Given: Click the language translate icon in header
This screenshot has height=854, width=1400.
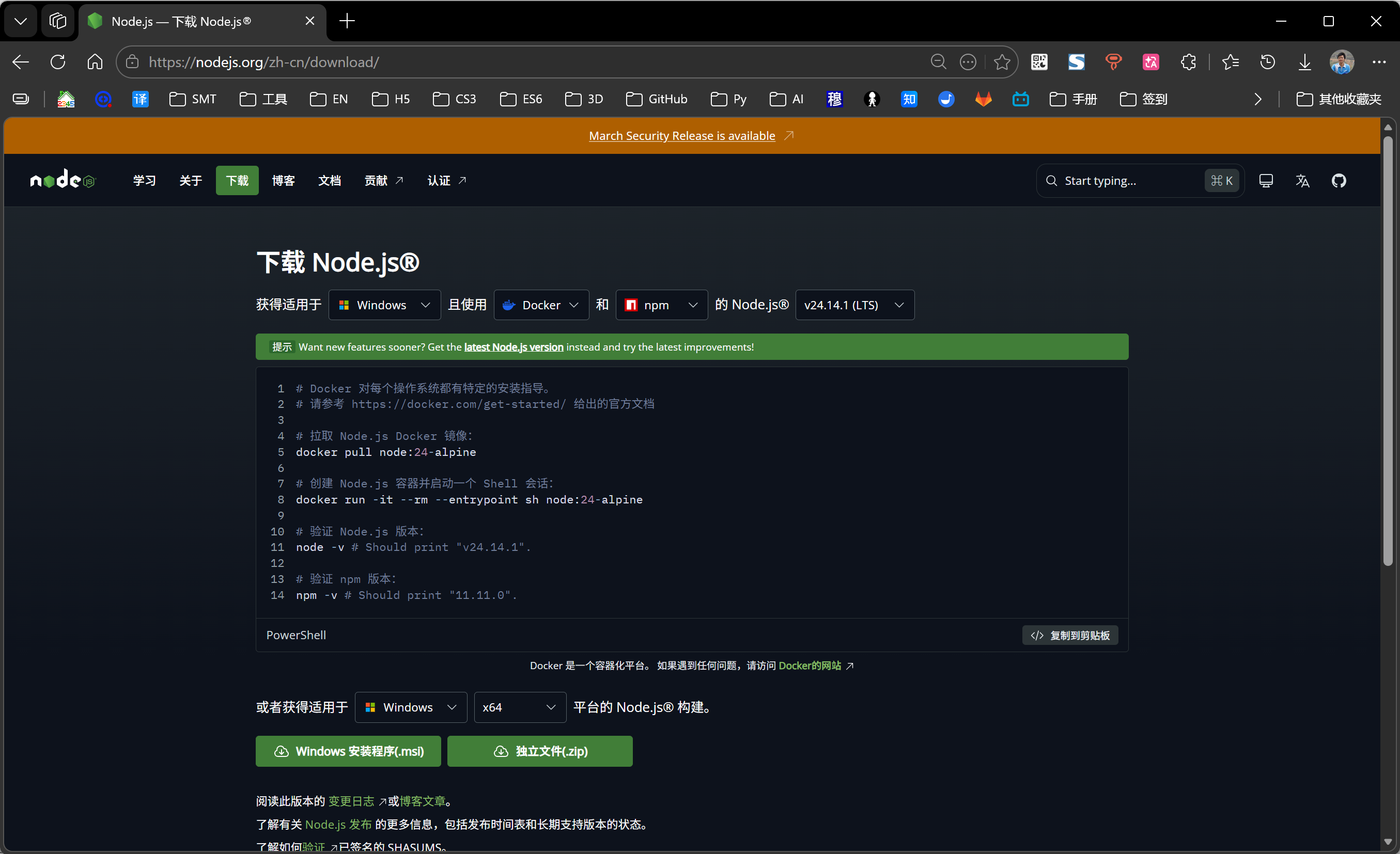Looking at the screenshot, I should (x=1302, y=181).
